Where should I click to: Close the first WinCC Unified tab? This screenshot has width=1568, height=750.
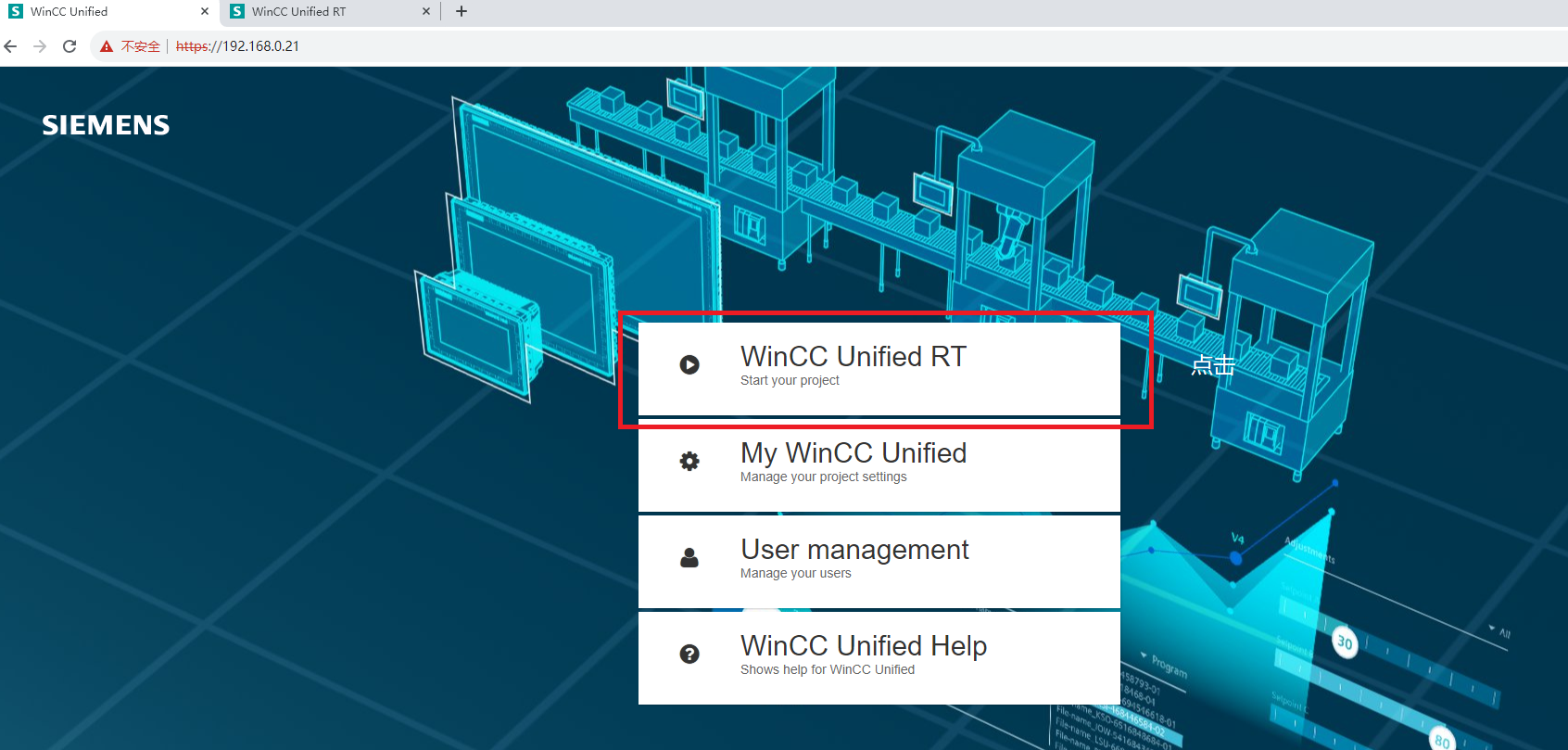pos(205,11)
